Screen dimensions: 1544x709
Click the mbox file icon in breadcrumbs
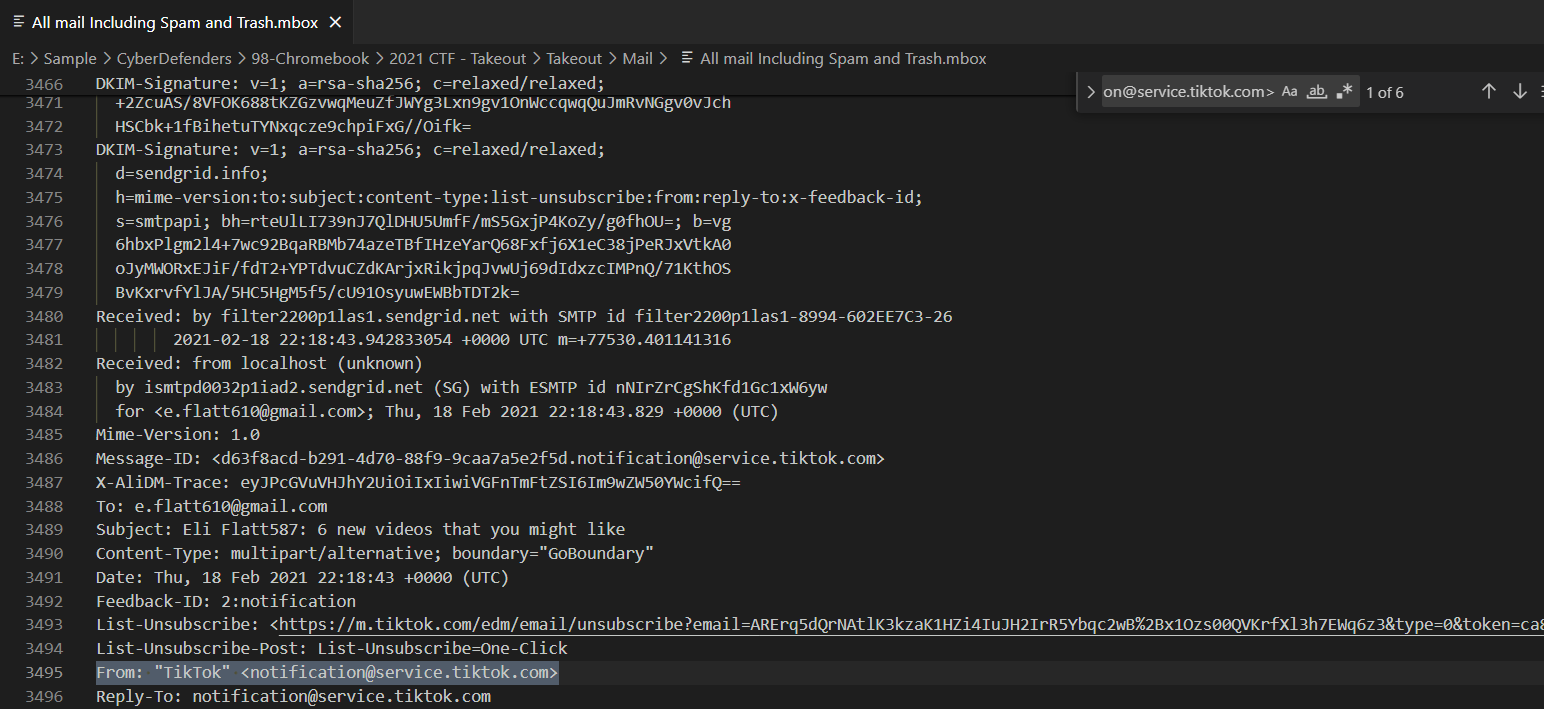pos(686,59)
